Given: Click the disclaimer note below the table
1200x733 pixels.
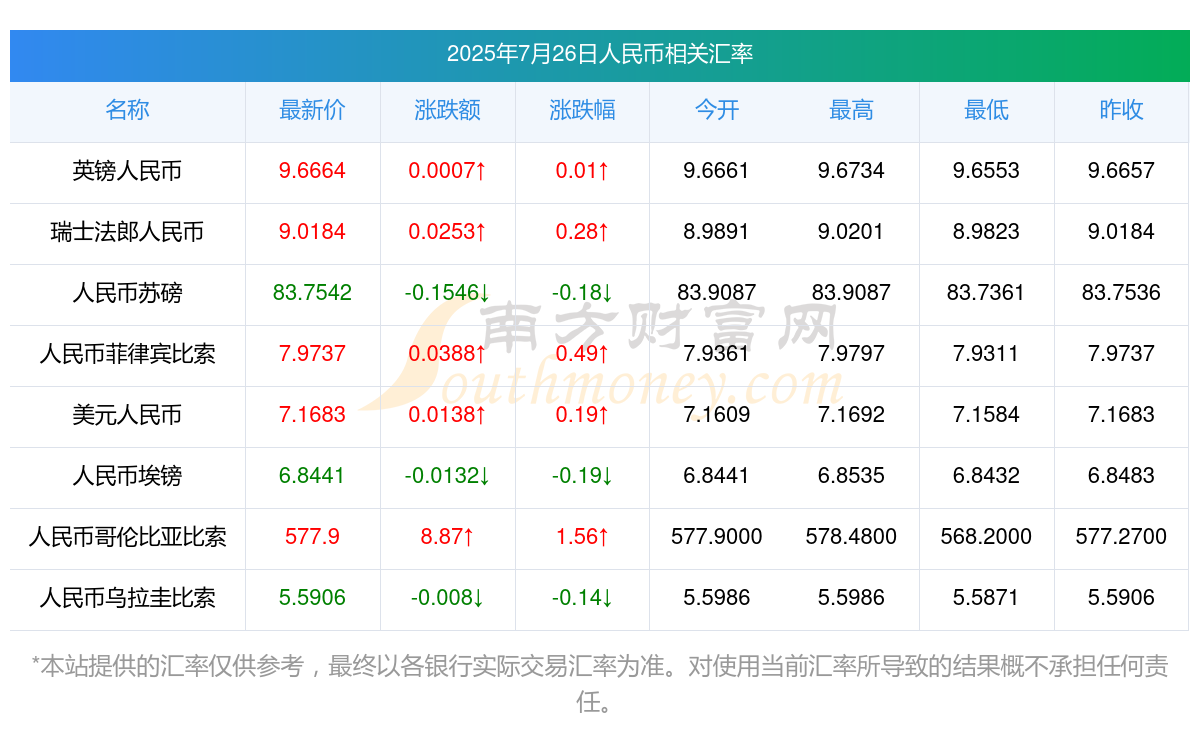Looking at the screenshot, I should 600,684.
